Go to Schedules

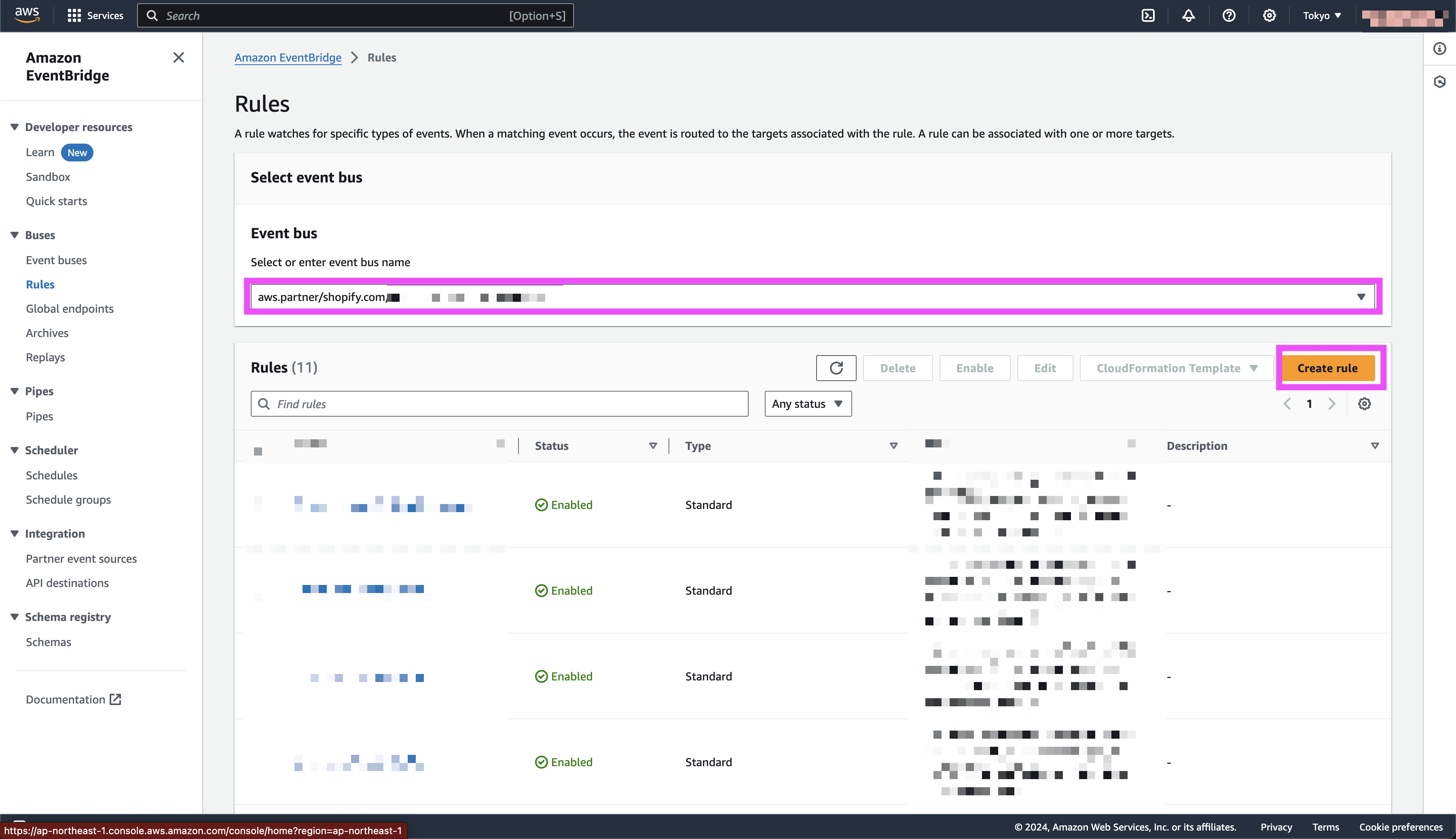(51, 475)
